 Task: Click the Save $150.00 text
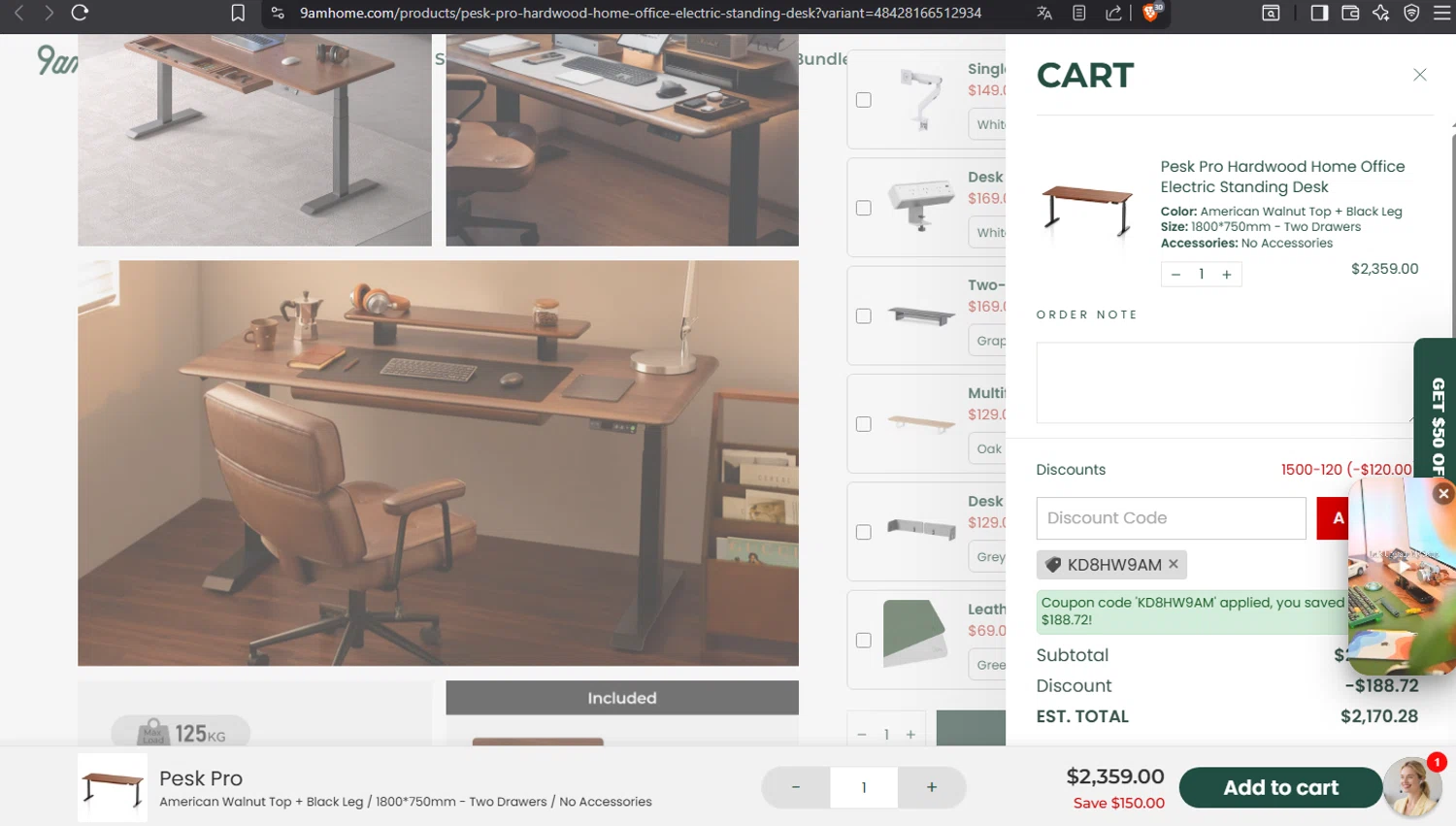click(x=1118, y=803)
